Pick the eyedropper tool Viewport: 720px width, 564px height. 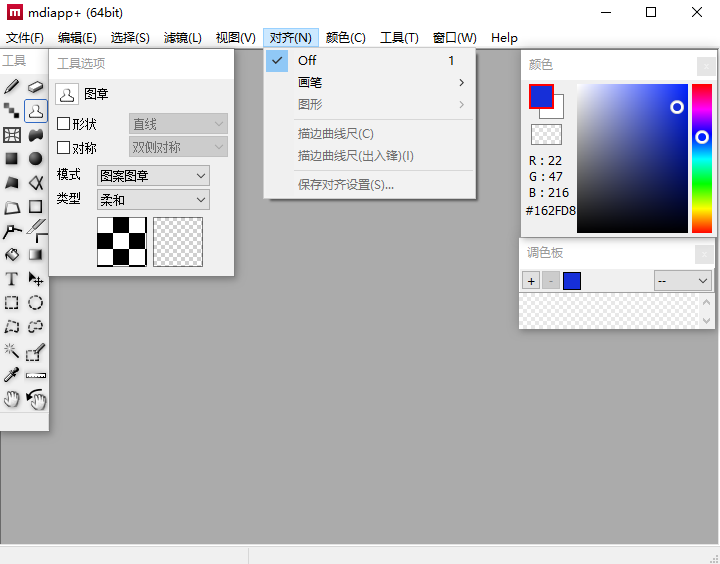[x=11, y=375]
